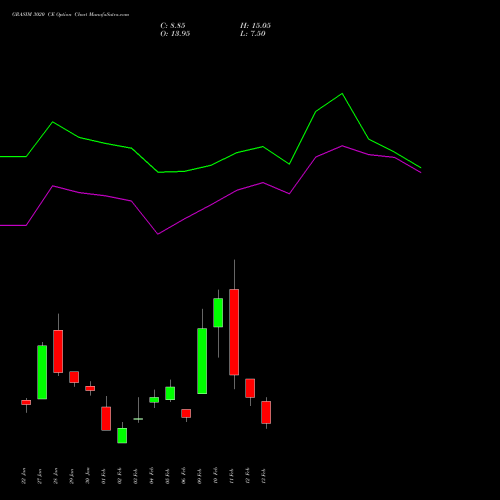Viewport: 500px width, 500px height.
Task: Click the tall green candlestick for 27 Jan
Action: pos(42,372)
